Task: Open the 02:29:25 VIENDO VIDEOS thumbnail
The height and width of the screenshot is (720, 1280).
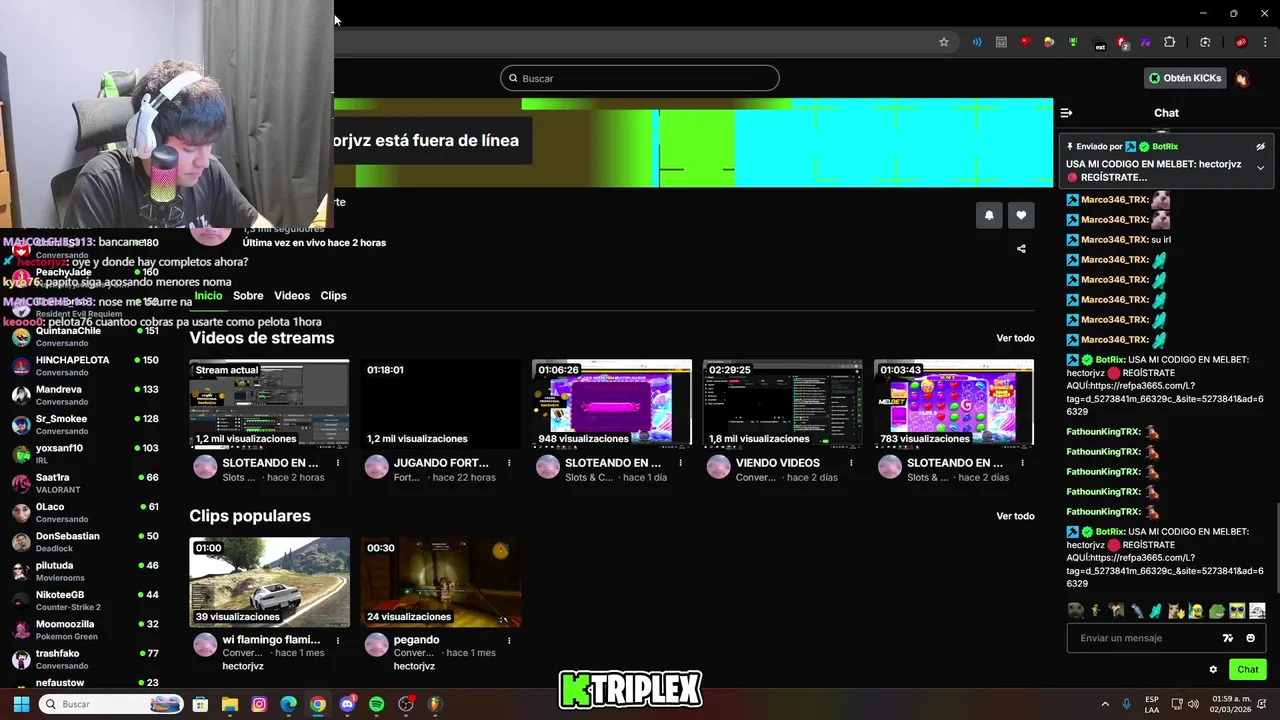Action: click(783, 404)
